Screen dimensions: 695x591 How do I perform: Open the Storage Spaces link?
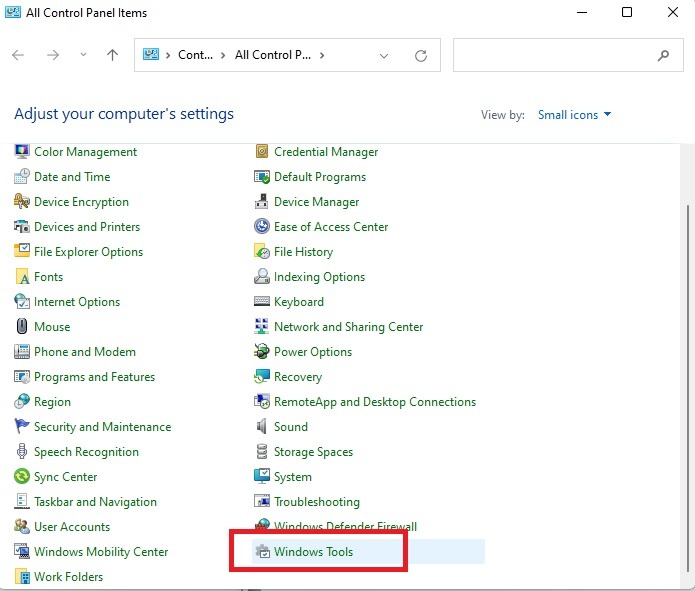coord(313,452)
